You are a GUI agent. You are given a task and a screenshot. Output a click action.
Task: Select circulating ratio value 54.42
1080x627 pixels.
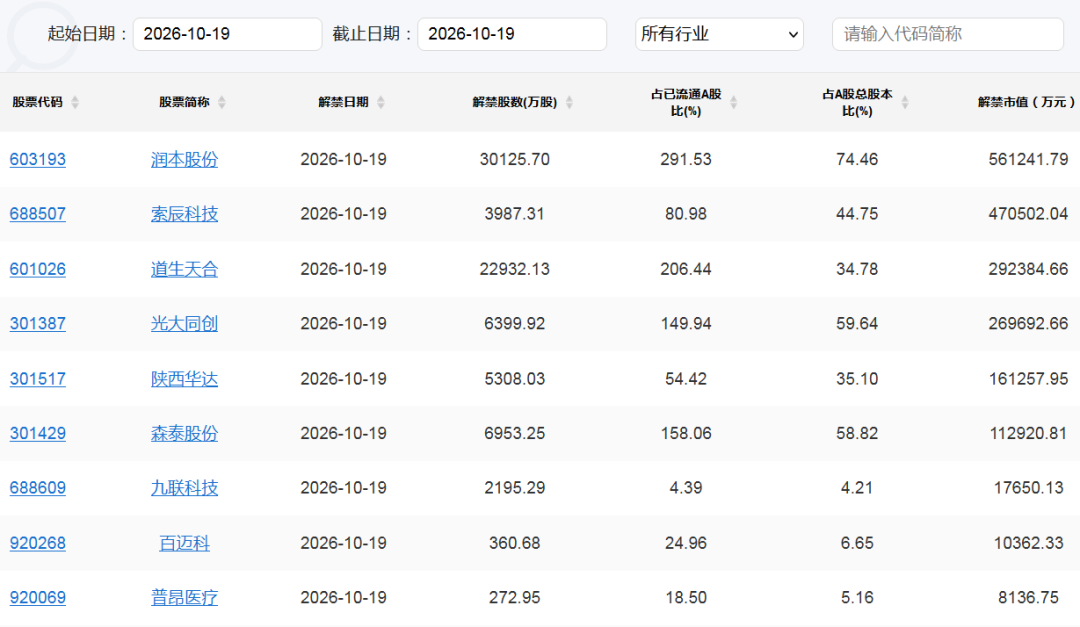[x=686, y=378]
